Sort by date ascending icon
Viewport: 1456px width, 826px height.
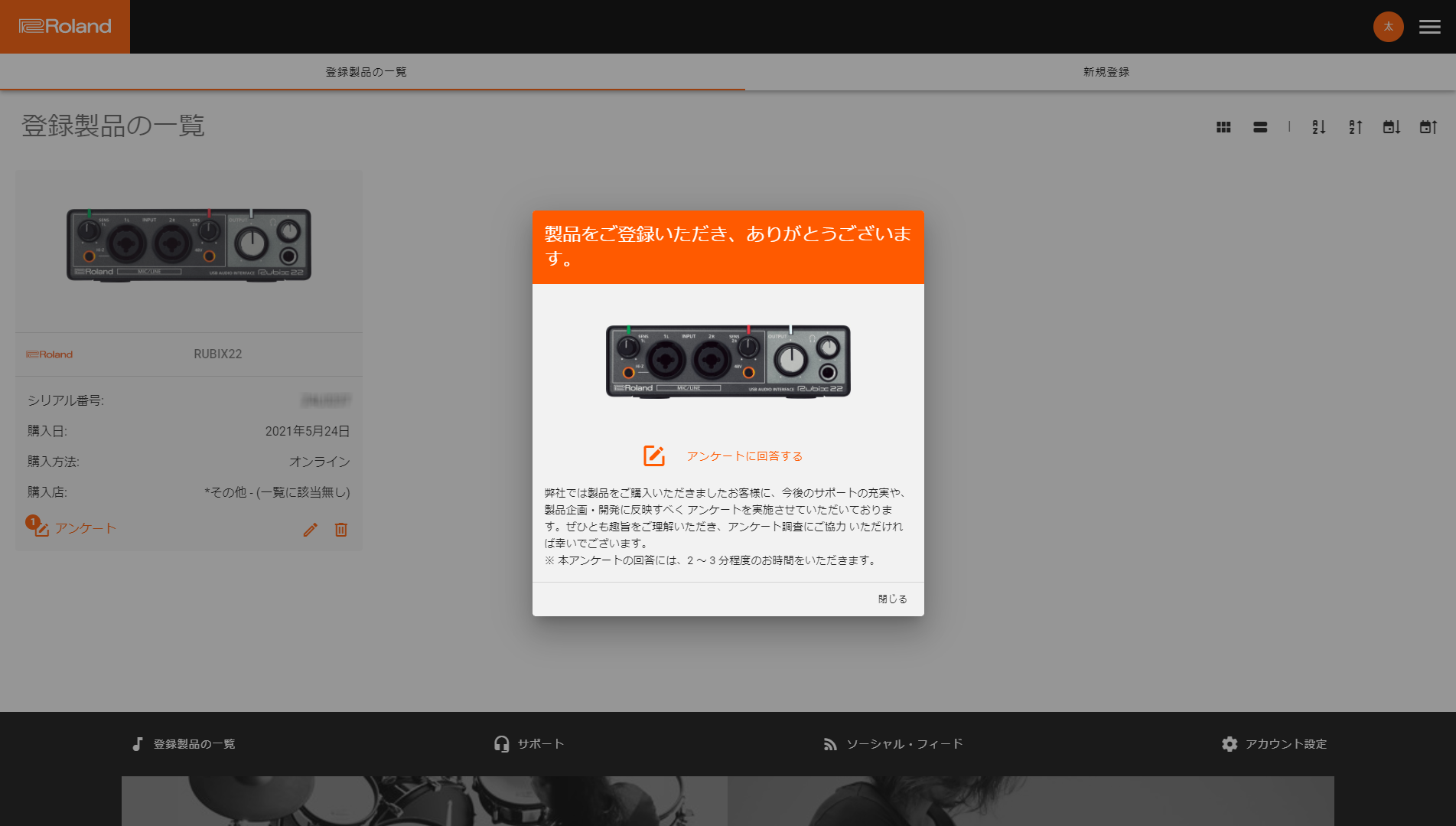pyautogui.click(x=1428, y=127)
